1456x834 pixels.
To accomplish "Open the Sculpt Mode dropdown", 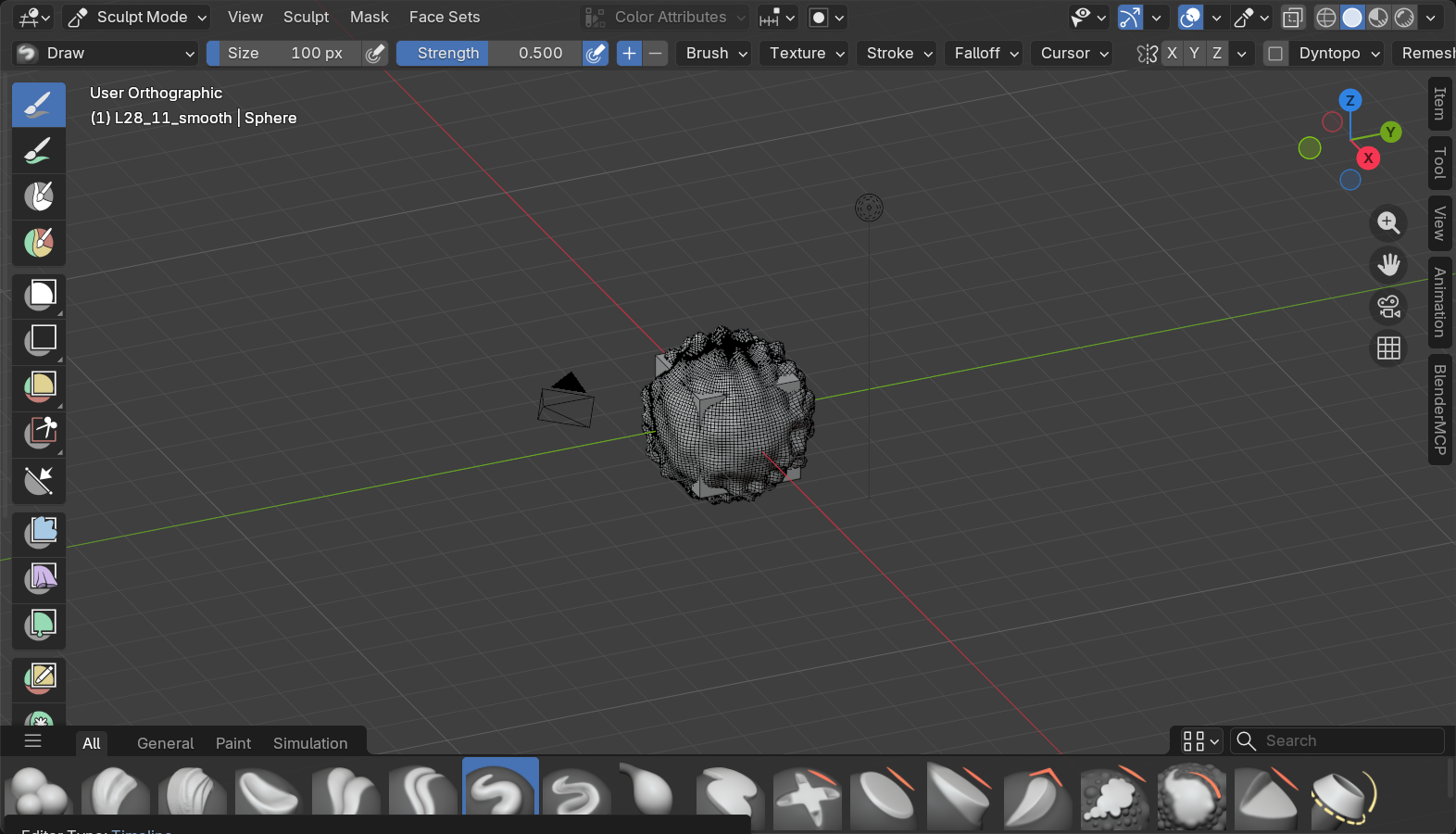I will (x=136, y=18).
